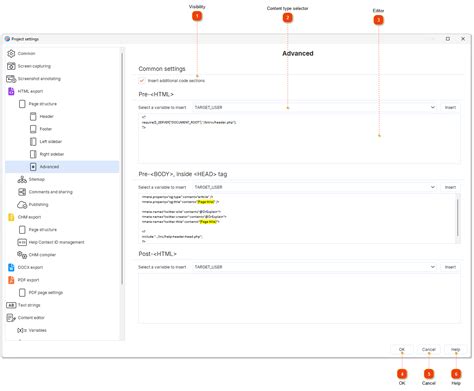Screen dimensions: 474x391
Task: Click the settings tree vertical scrollbar
Action: 122,168
